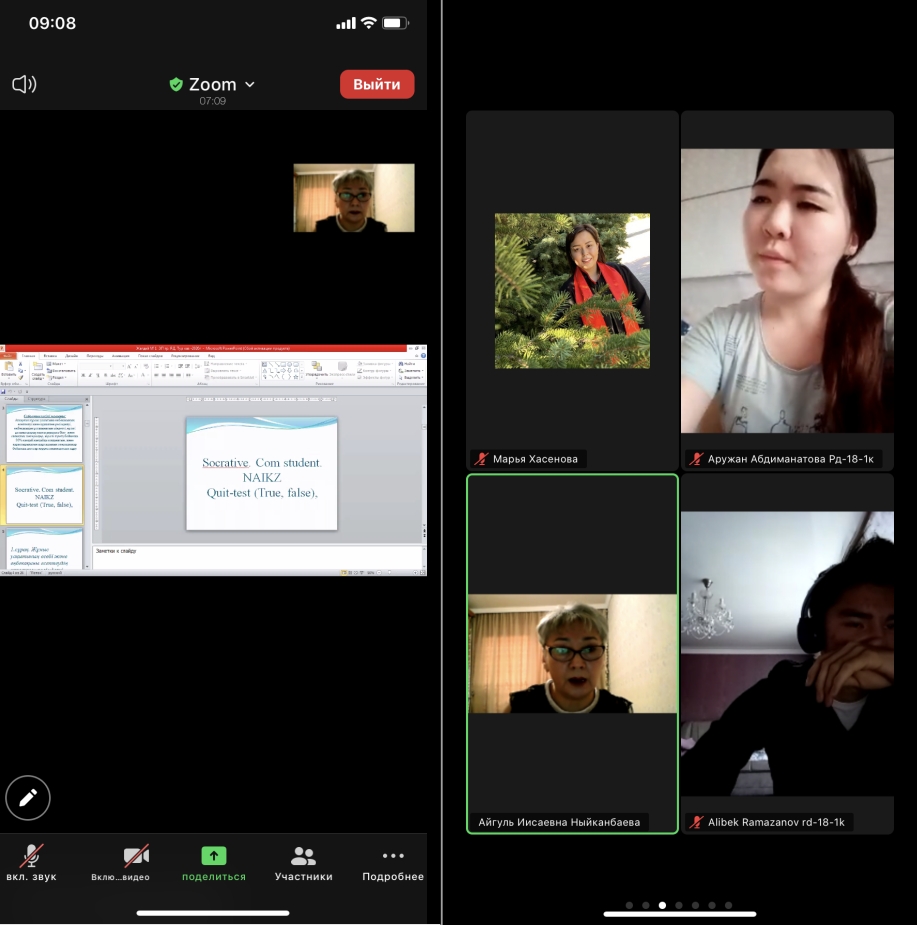The height and width of the screenshot is (925, 917).
Task: Select Alibek Ramazanov's video tile
Action: [787, 653]
